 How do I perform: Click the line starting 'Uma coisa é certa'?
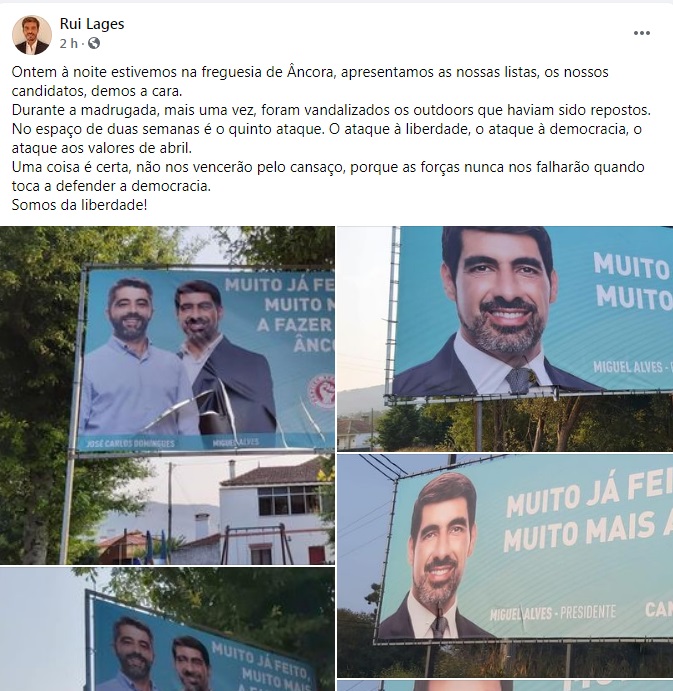click(328, 176)
